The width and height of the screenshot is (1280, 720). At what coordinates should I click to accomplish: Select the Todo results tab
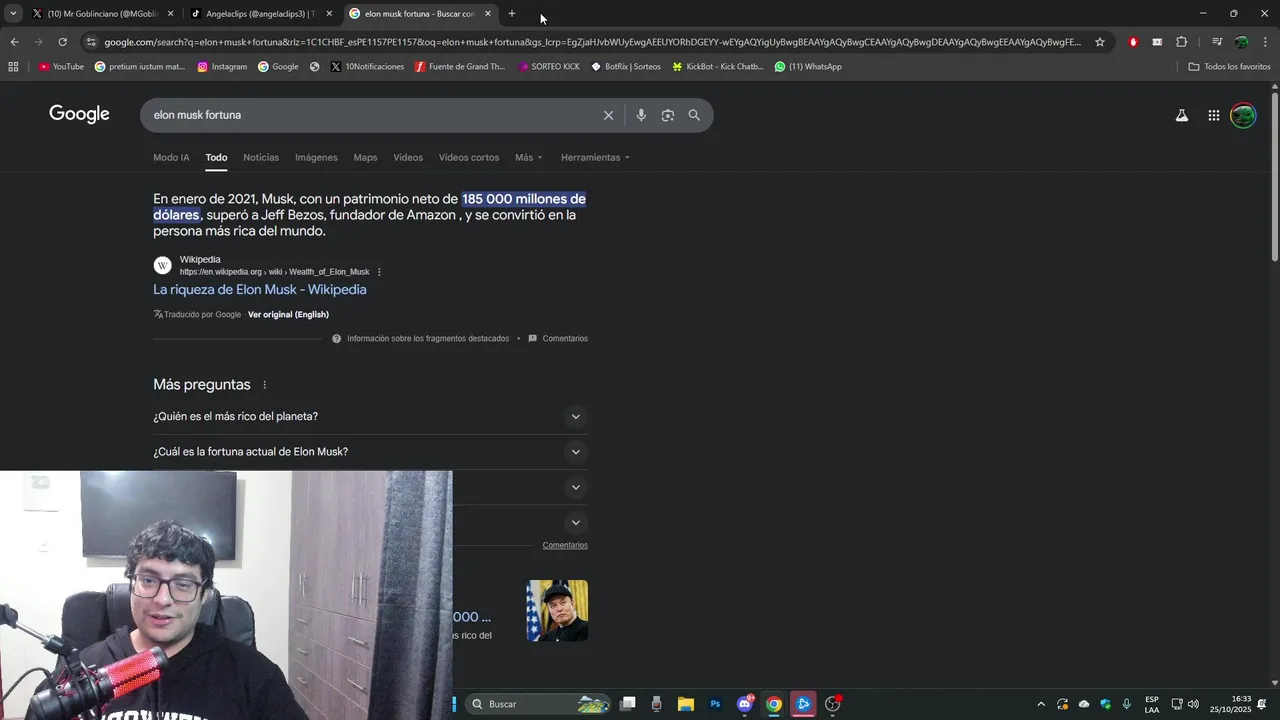pyautogui.click(x=216, y=158)
